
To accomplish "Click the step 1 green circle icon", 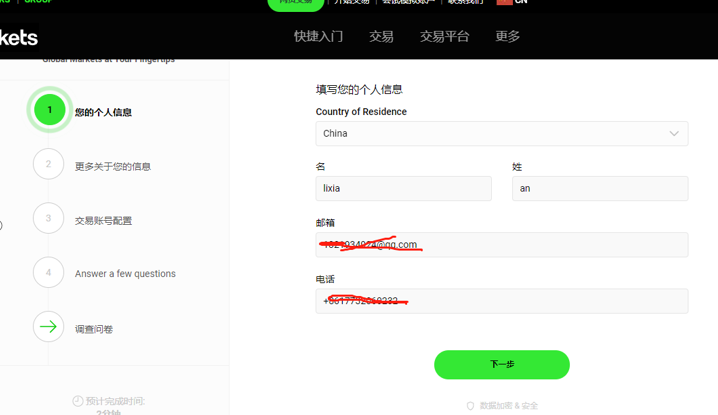I will pos(49,110).
